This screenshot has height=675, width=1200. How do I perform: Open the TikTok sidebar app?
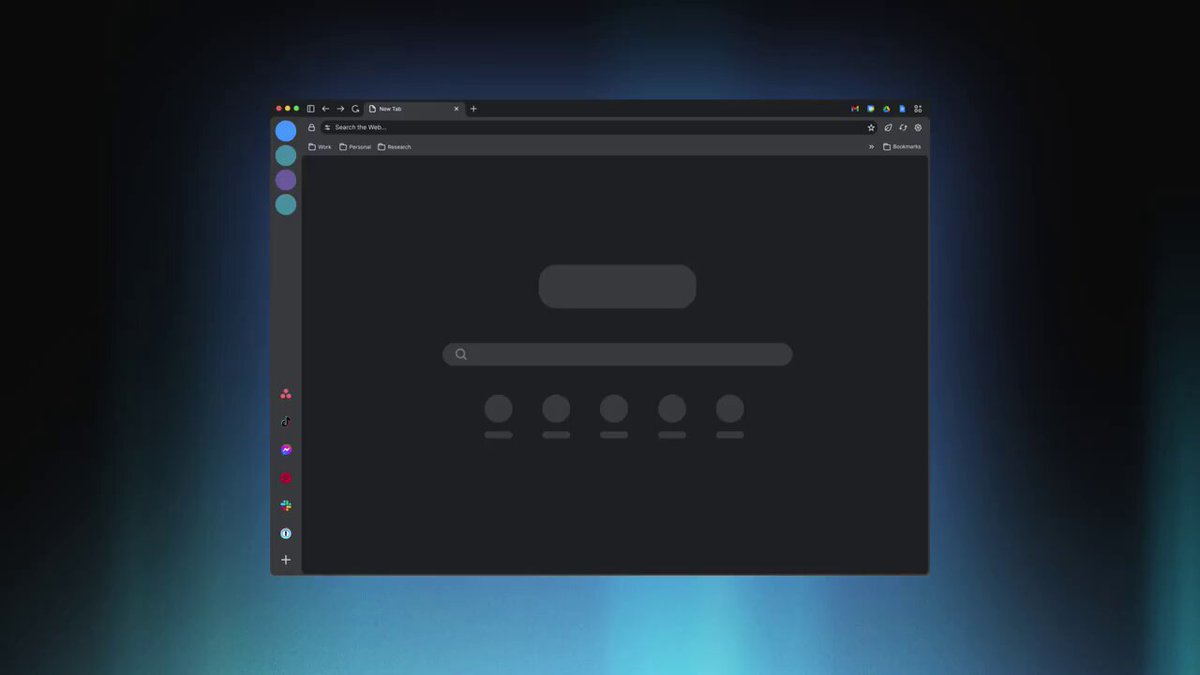pyautogui.click(x=286, y=421)
